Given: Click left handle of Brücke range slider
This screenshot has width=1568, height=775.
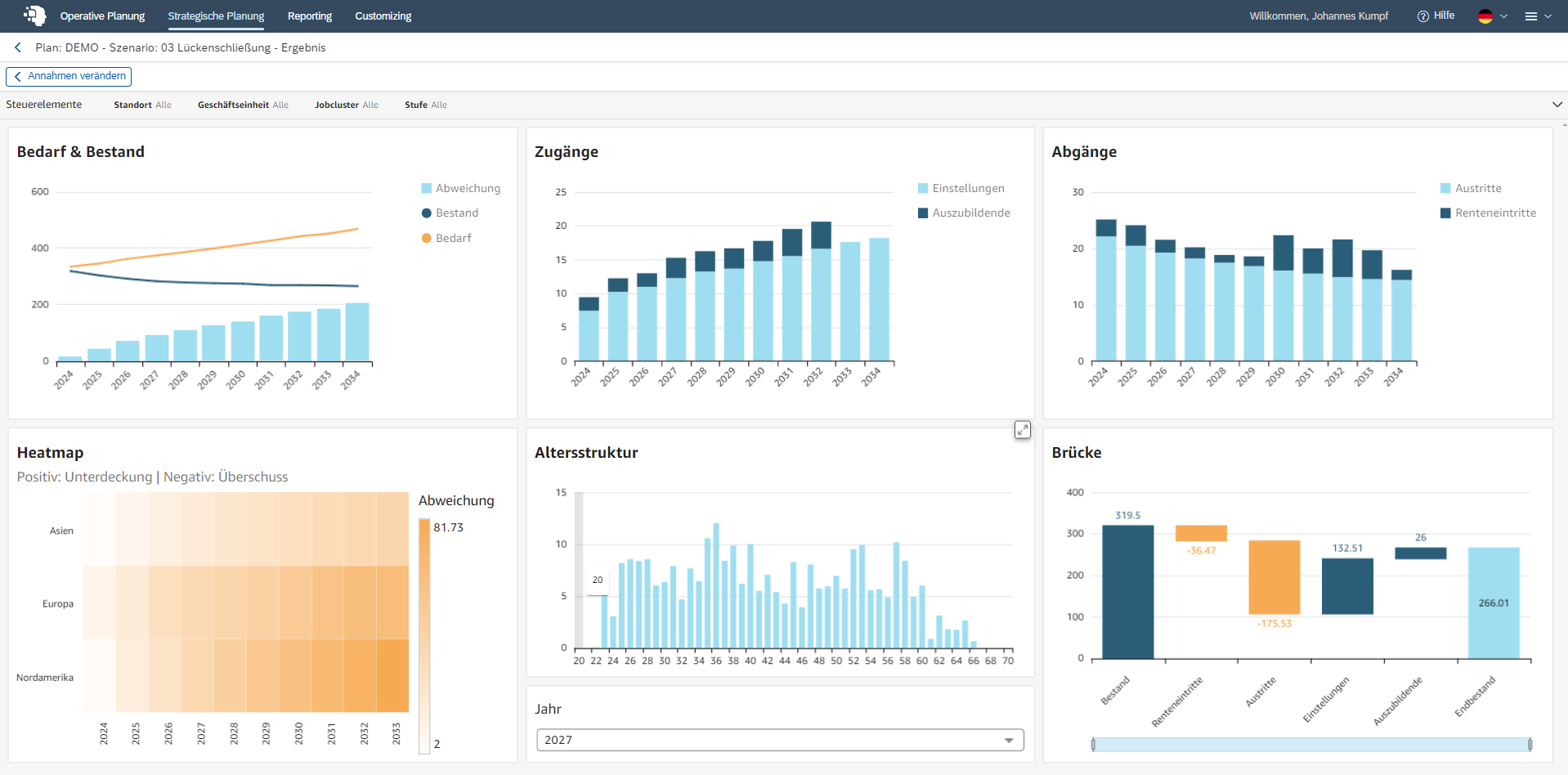Looking at the screenshot, I should click(x=1093, y=744).
